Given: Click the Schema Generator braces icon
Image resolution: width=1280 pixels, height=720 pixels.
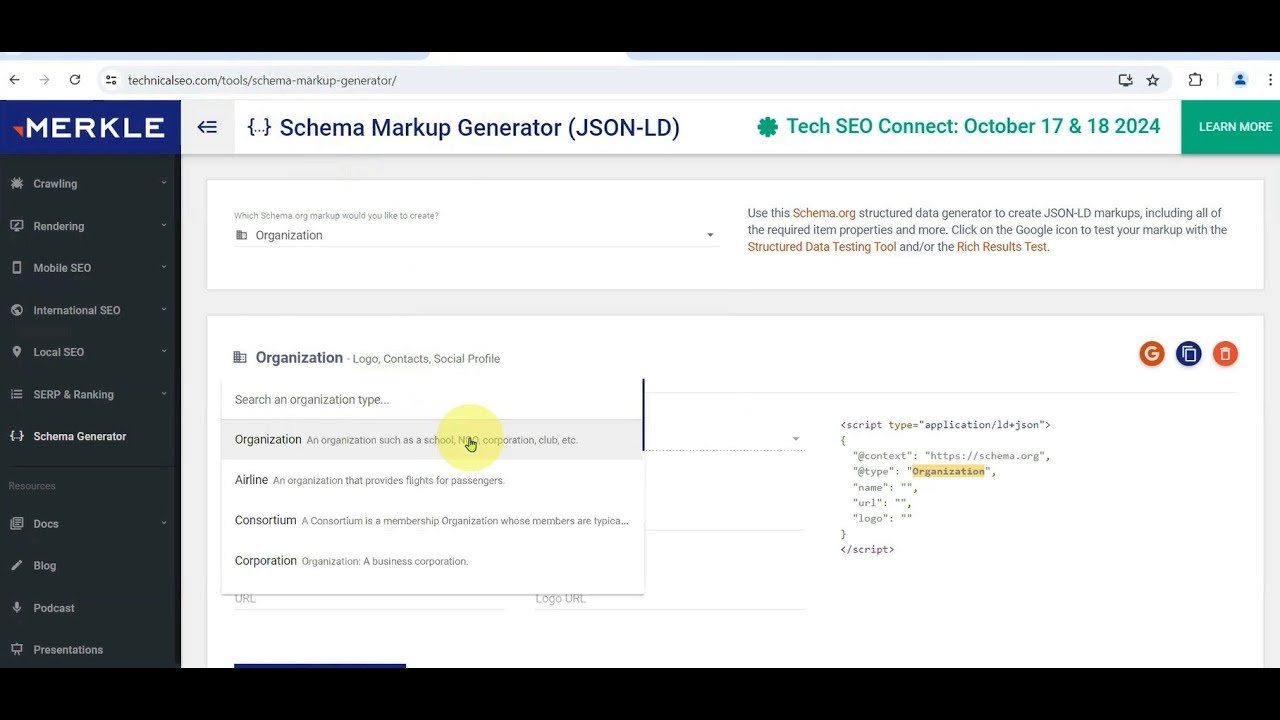Looking at the screenshot, I should [16, 436].
